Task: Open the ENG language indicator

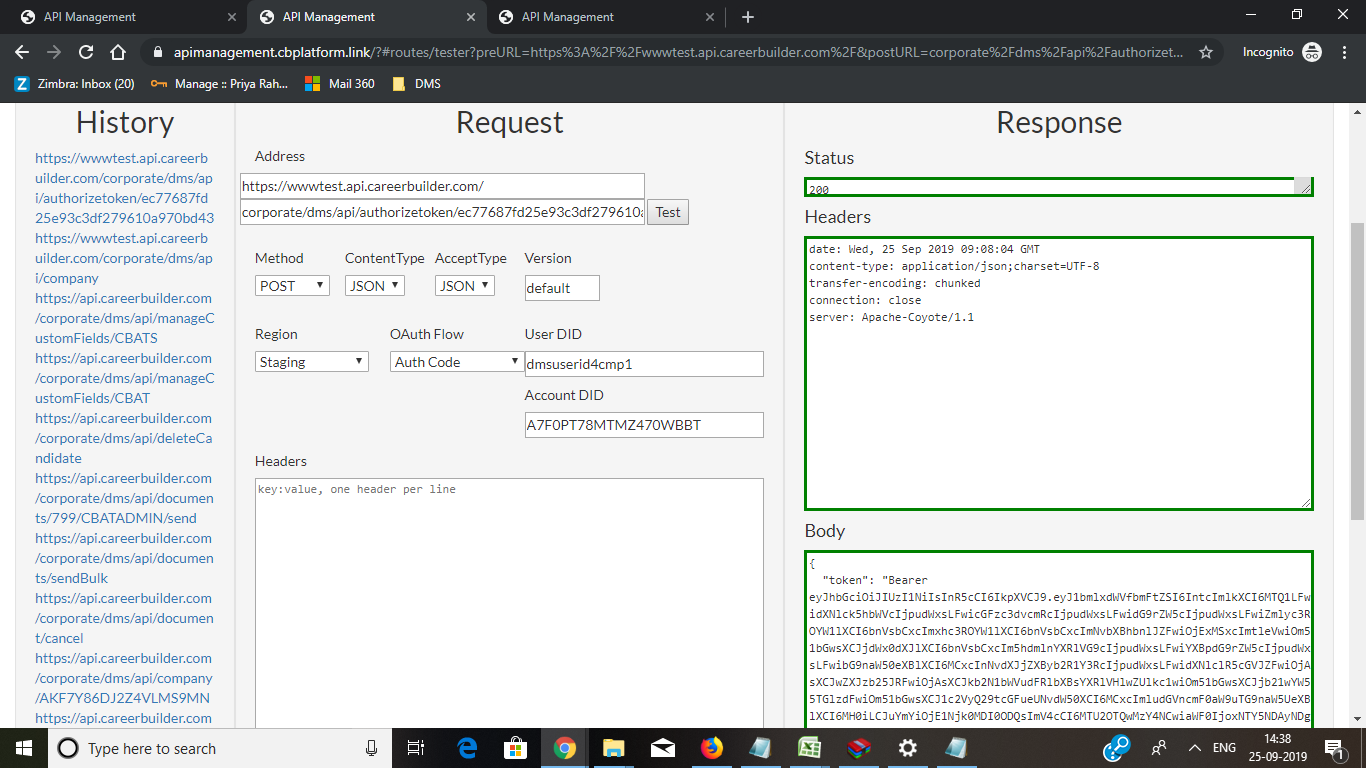Action: coord(1224,748)
